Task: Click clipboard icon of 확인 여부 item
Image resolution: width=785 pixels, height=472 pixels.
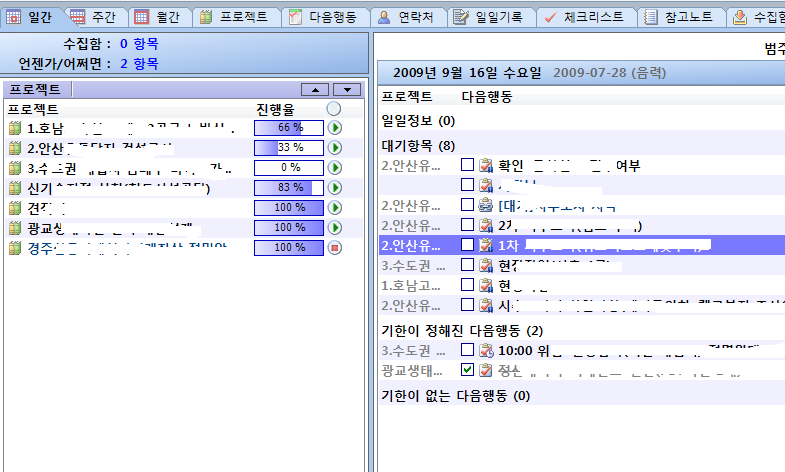Action: click(x=486, y=165)
